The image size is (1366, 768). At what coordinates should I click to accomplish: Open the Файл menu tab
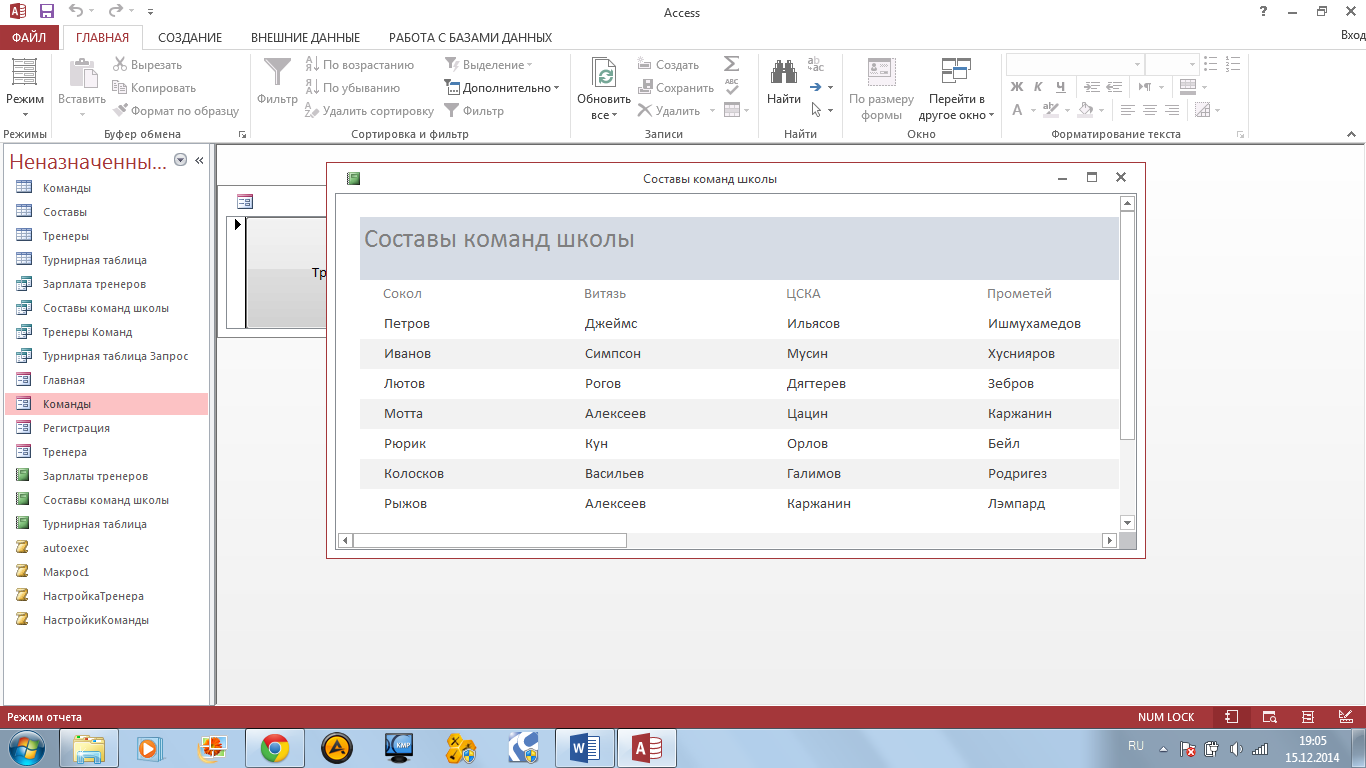click(29, 38)
